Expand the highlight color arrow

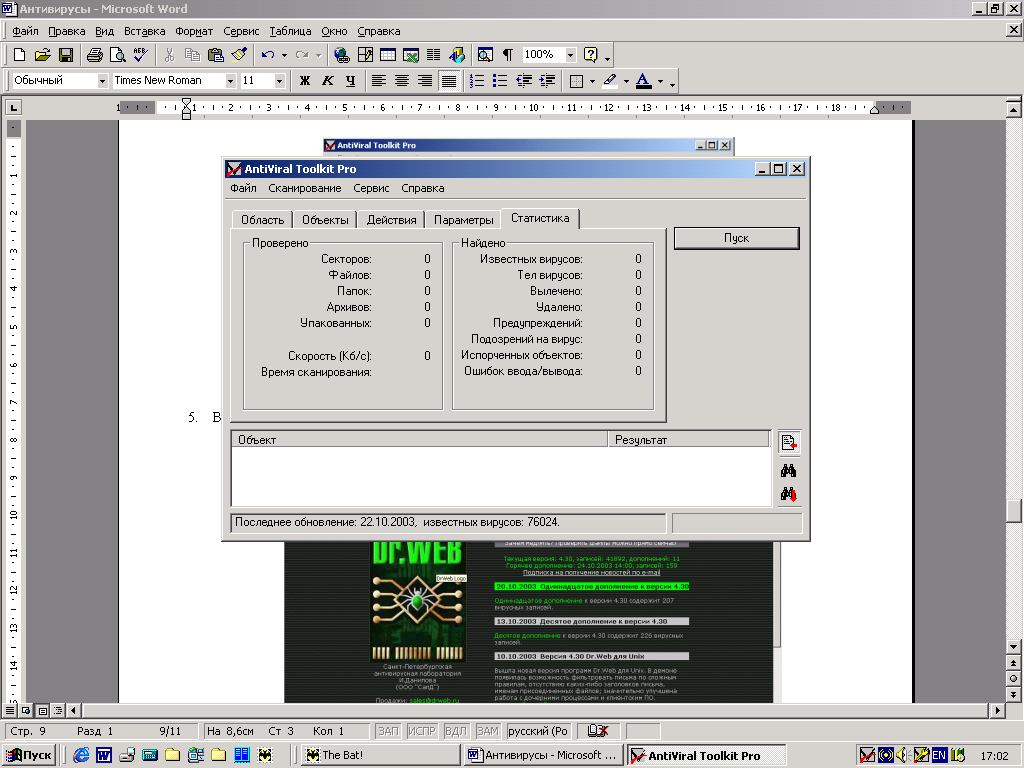[x=626, y=81]
